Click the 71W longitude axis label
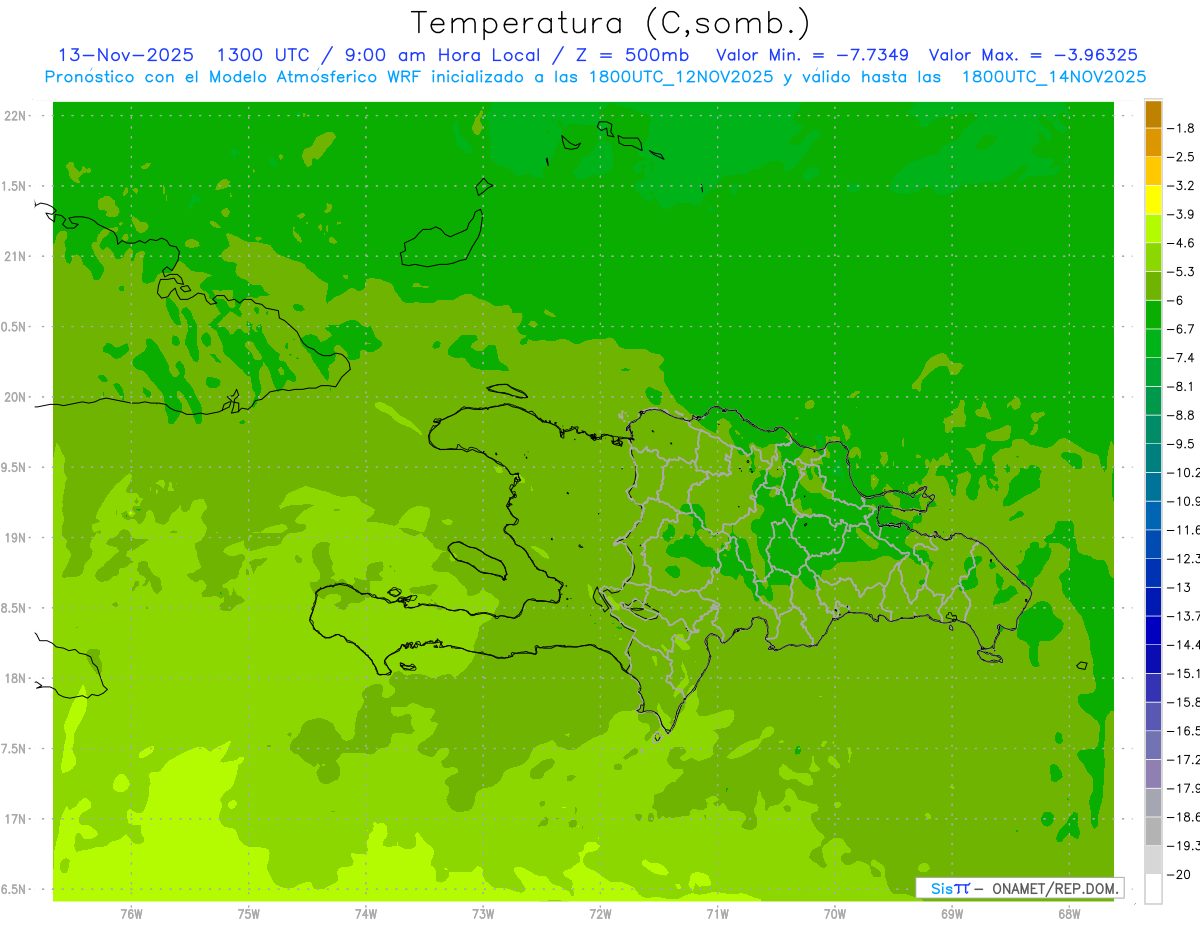Screen dimensions: 1200x927 [717, 914]
